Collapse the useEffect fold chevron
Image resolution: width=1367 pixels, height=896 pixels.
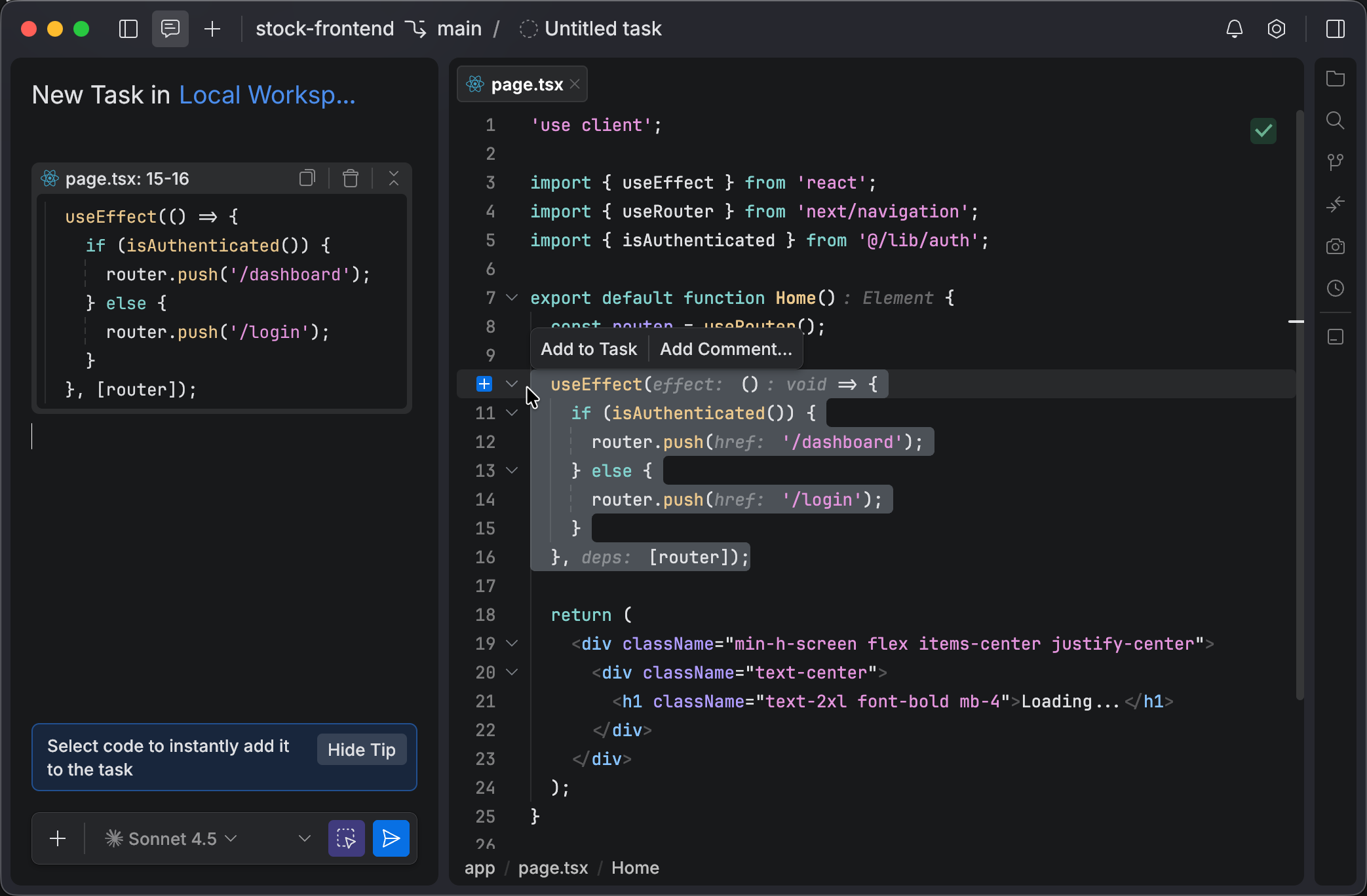(x=512, y=384)
